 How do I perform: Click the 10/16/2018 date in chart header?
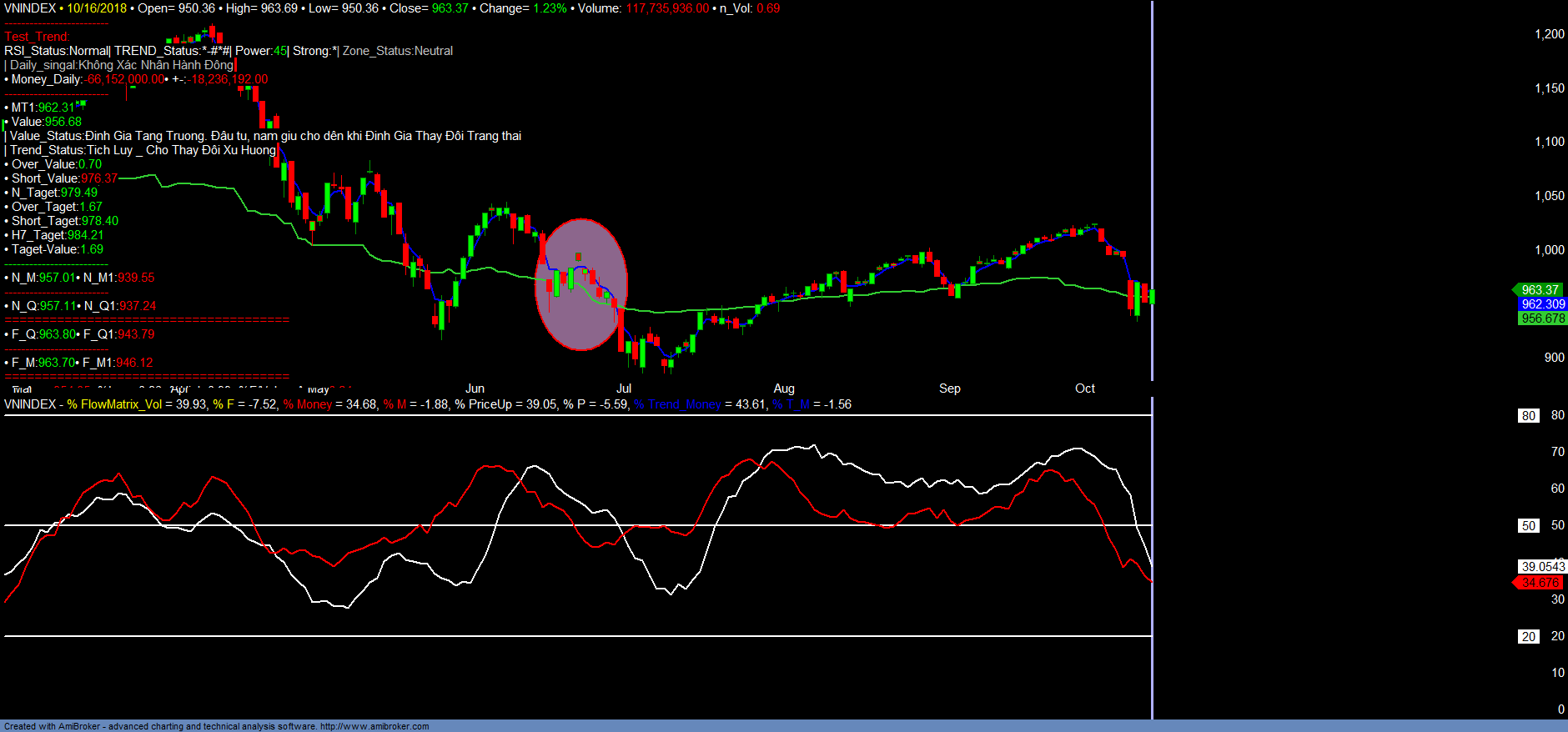pyautogui.click(x=97, y=8)
